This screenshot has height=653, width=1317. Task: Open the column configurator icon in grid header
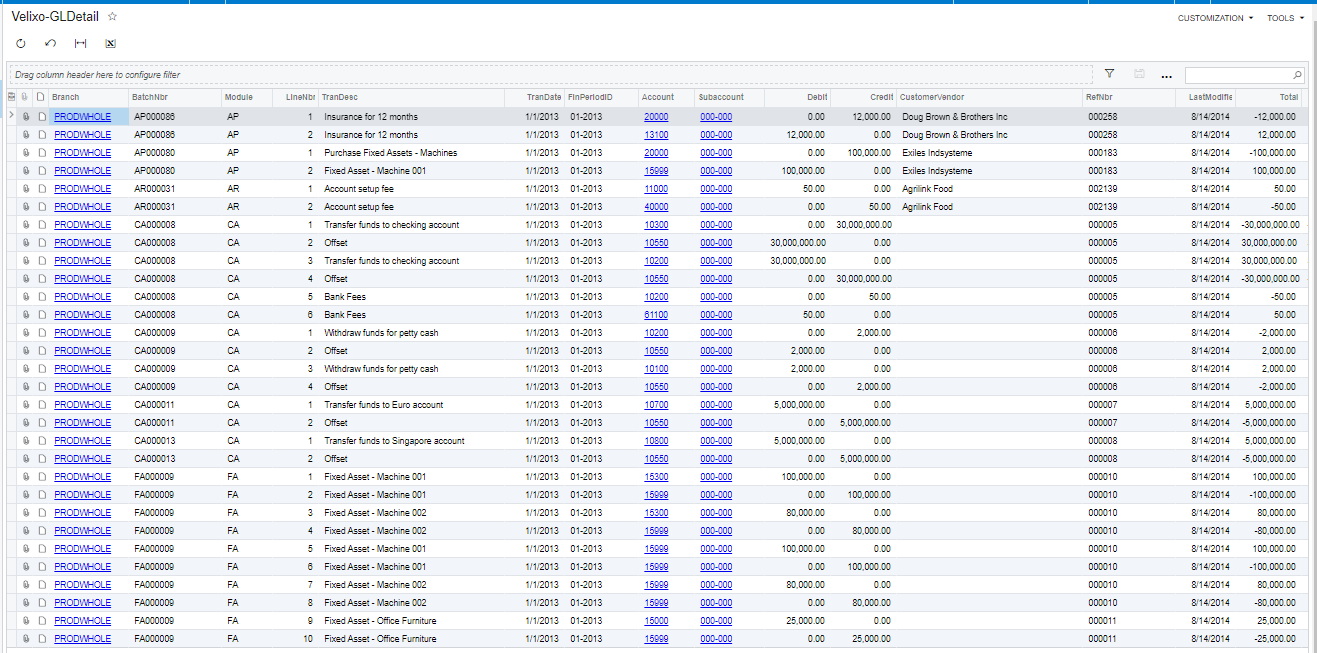coord(11,97)
